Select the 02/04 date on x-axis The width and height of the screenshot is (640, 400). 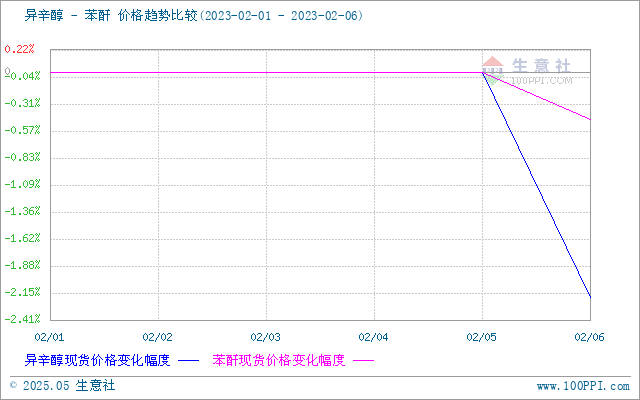click(373, 337)
